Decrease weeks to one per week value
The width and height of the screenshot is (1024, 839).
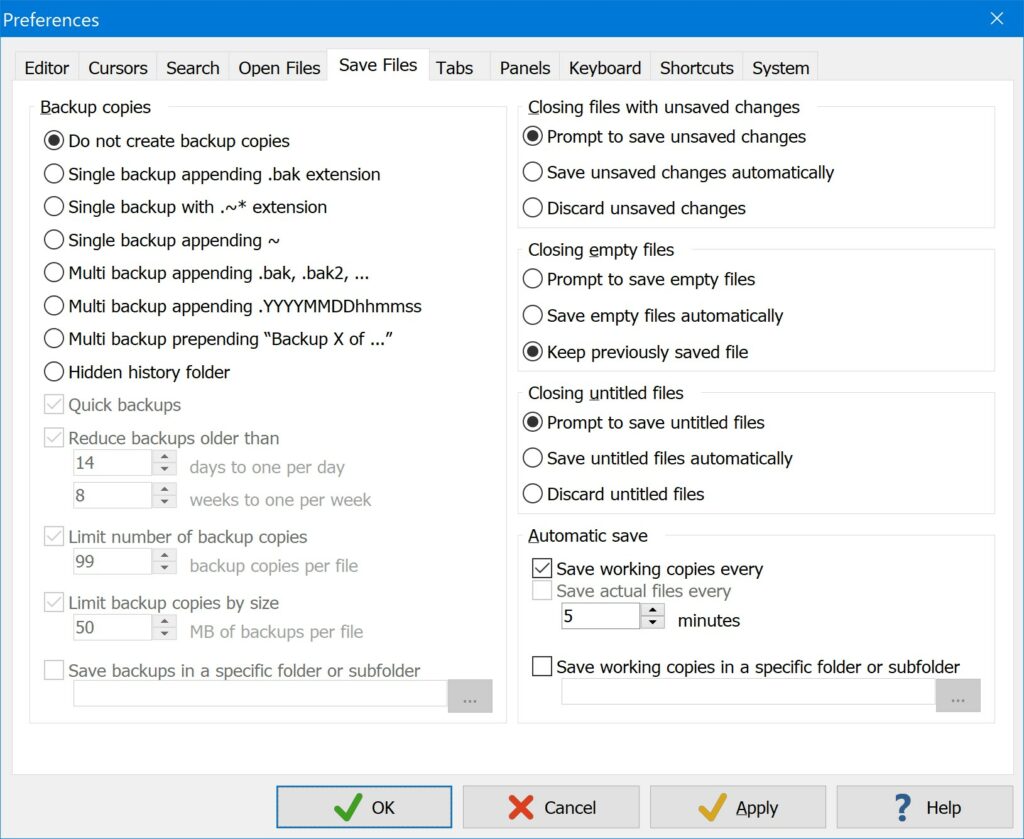(165, 501)
